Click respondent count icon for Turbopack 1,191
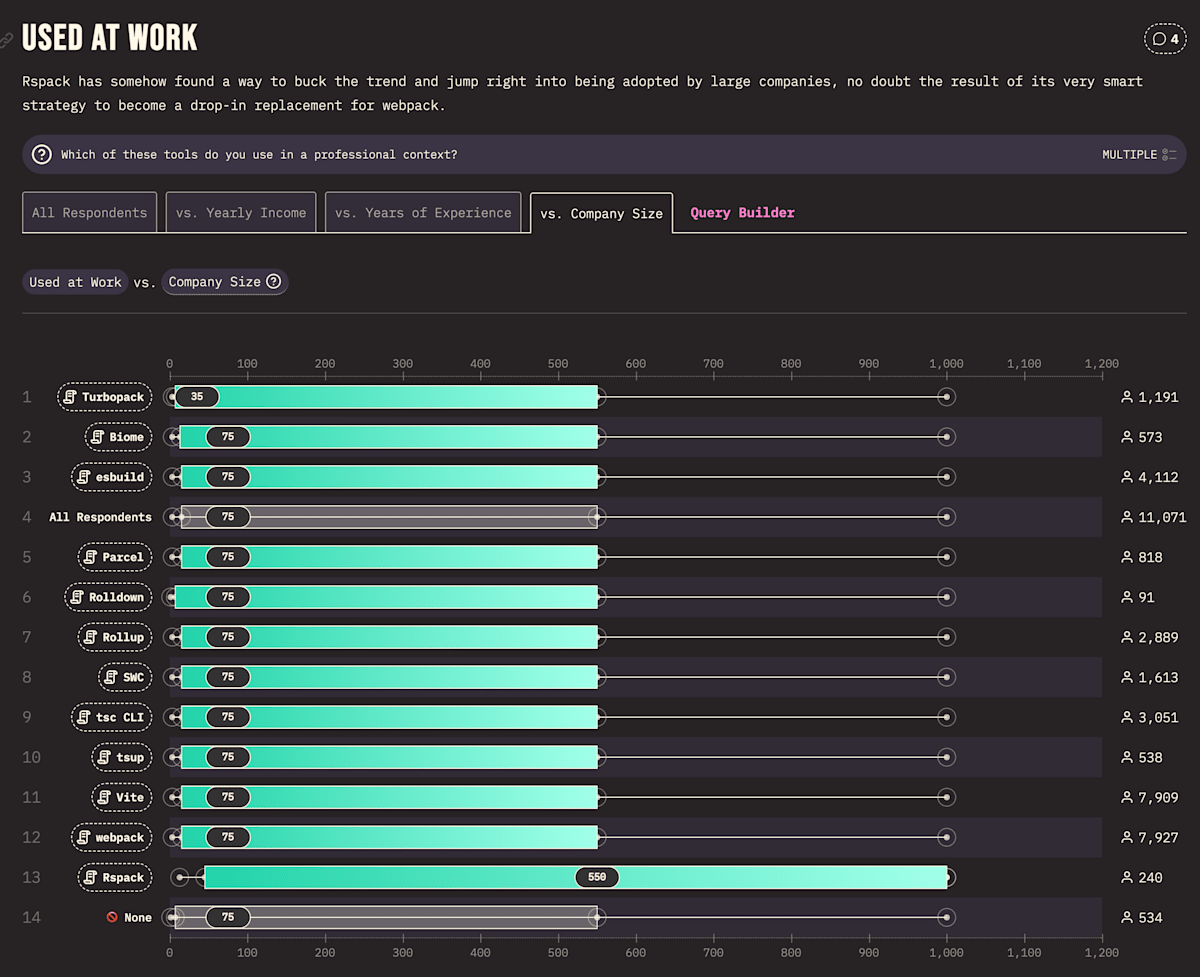 [x=1127, y=397]
